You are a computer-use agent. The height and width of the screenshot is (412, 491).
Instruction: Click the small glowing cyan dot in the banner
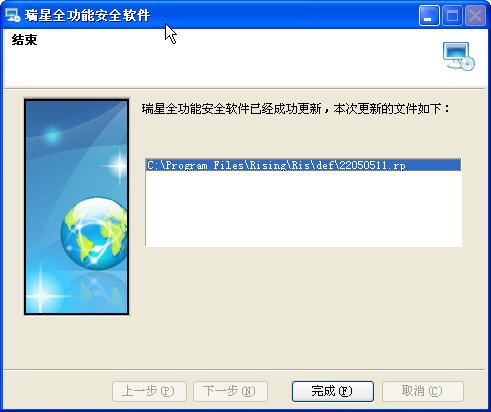[x=52, y=135]
